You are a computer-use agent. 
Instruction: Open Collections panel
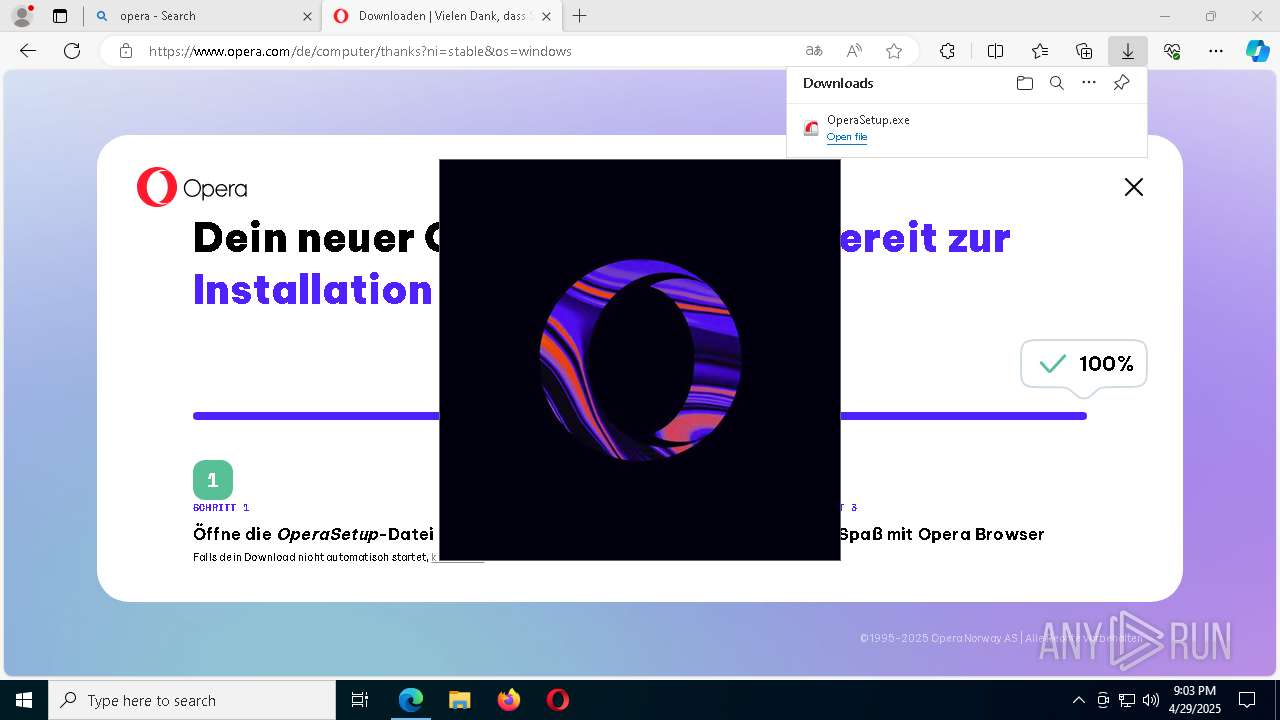pyautogui.click(x=1084, y=51)
